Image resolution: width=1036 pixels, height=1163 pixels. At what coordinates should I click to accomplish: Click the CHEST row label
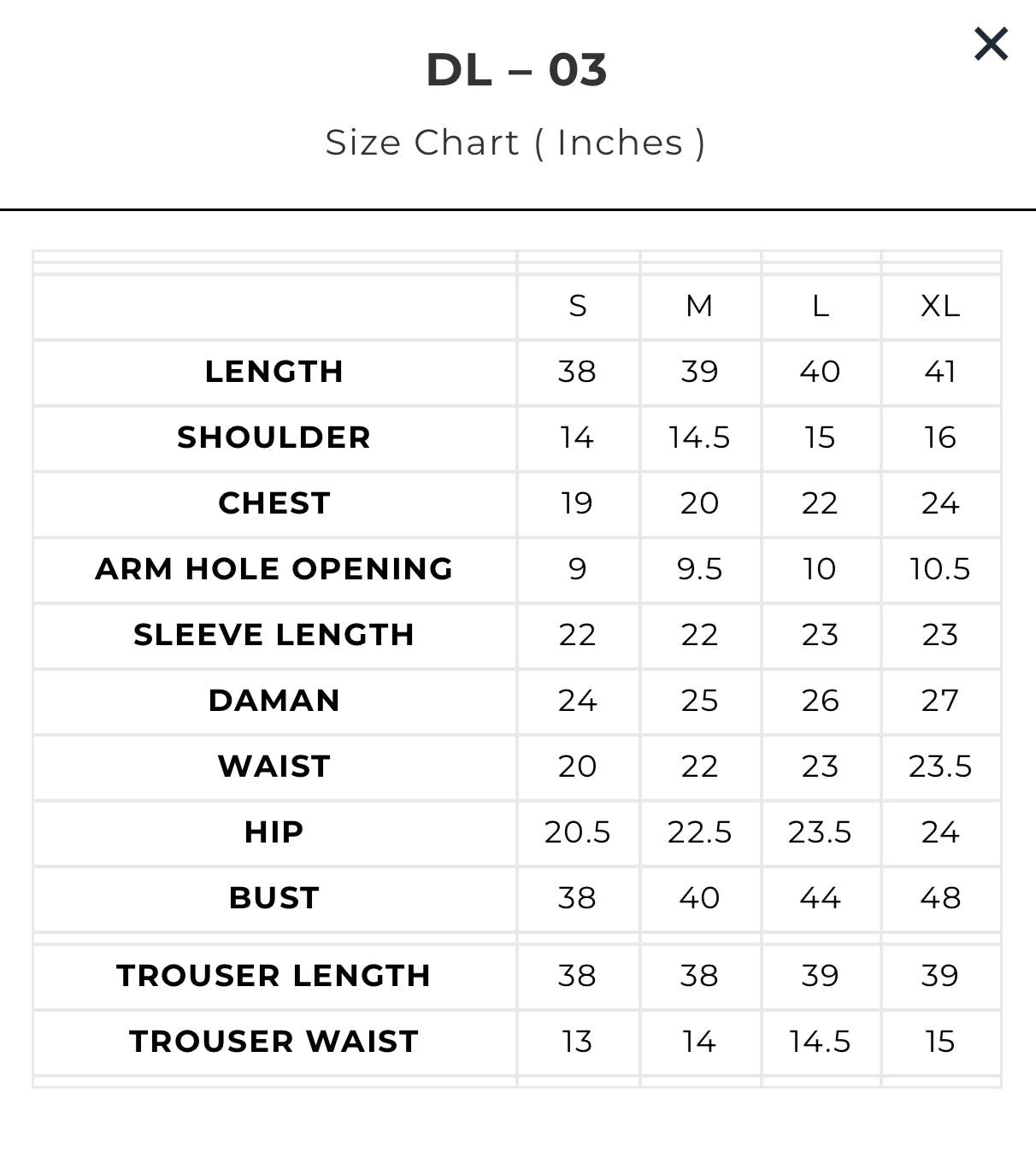tap(274, 503)
